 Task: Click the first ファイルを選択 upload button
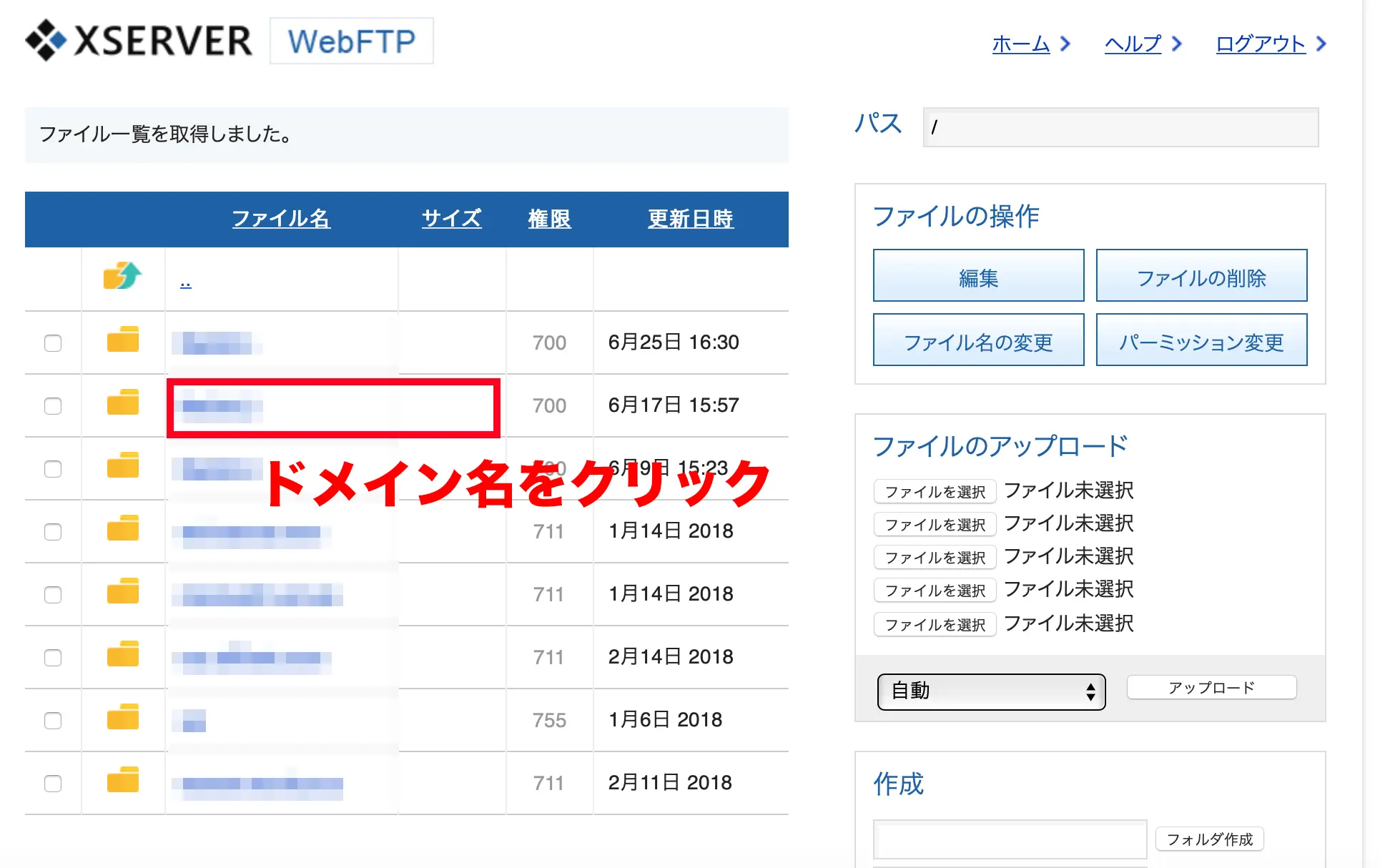935,492
